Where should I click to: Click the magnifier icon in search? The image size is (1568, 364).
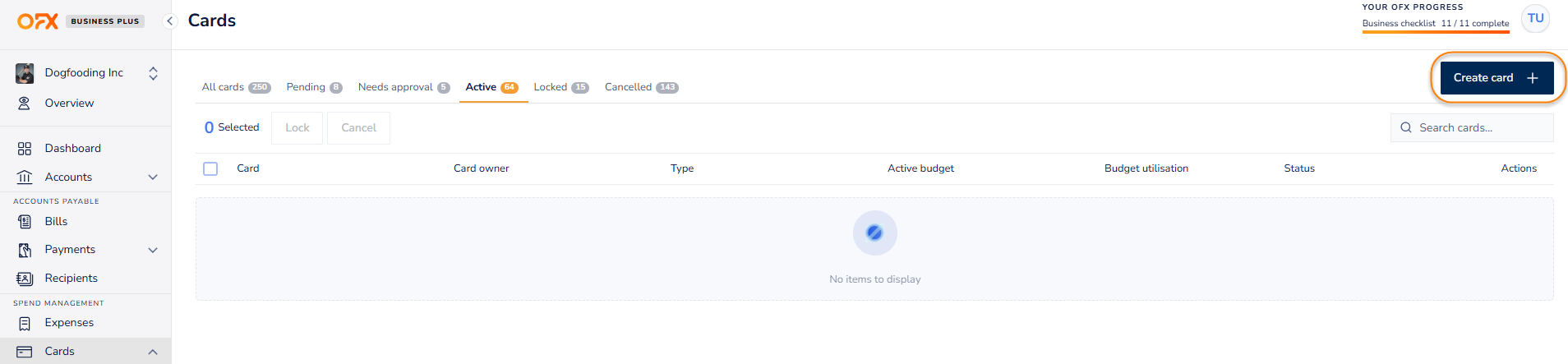pyautogui.click(x=1406, y=128)
